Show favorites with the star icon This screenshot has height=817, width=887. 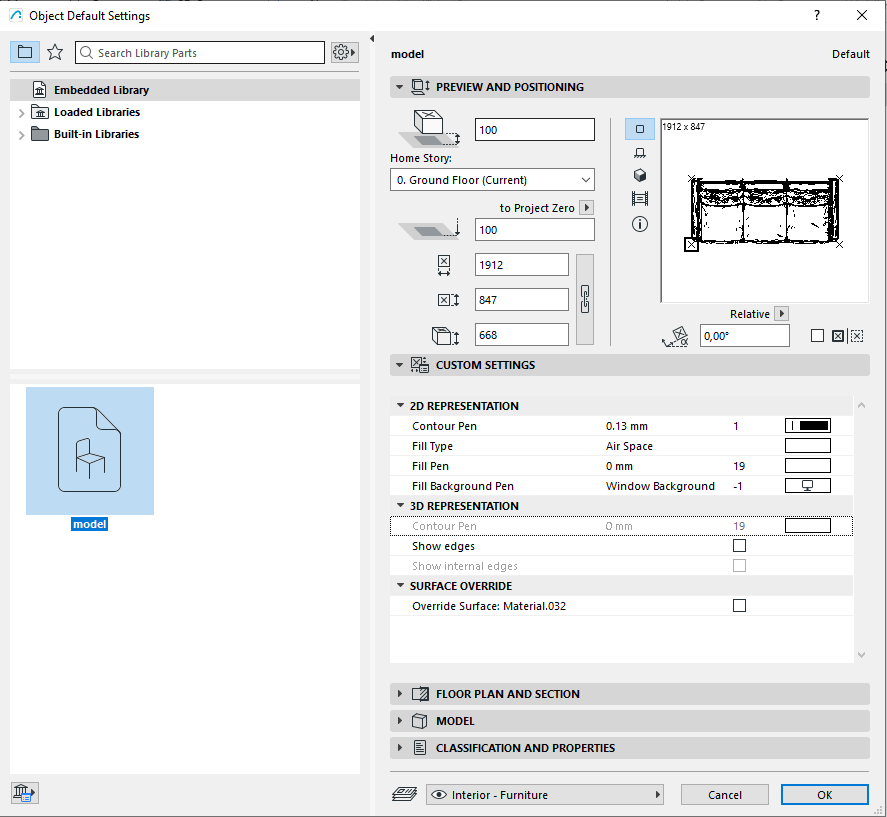55,53
